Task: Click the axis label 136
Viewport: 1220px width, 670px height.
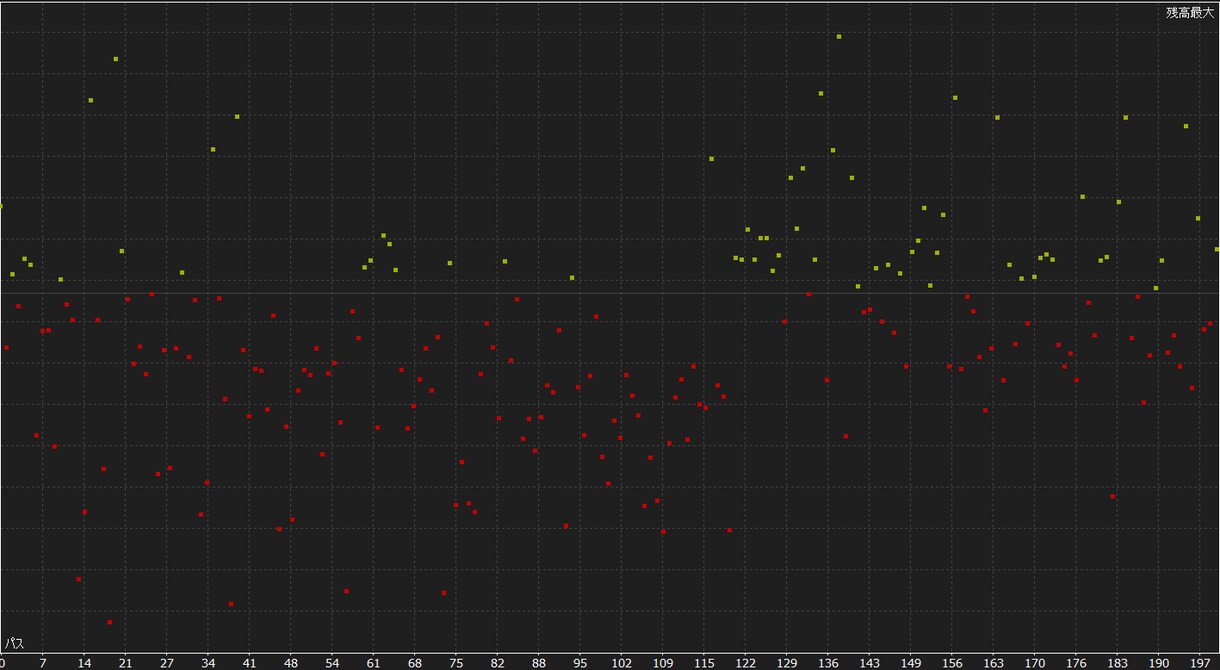Action: coord(829,662)
